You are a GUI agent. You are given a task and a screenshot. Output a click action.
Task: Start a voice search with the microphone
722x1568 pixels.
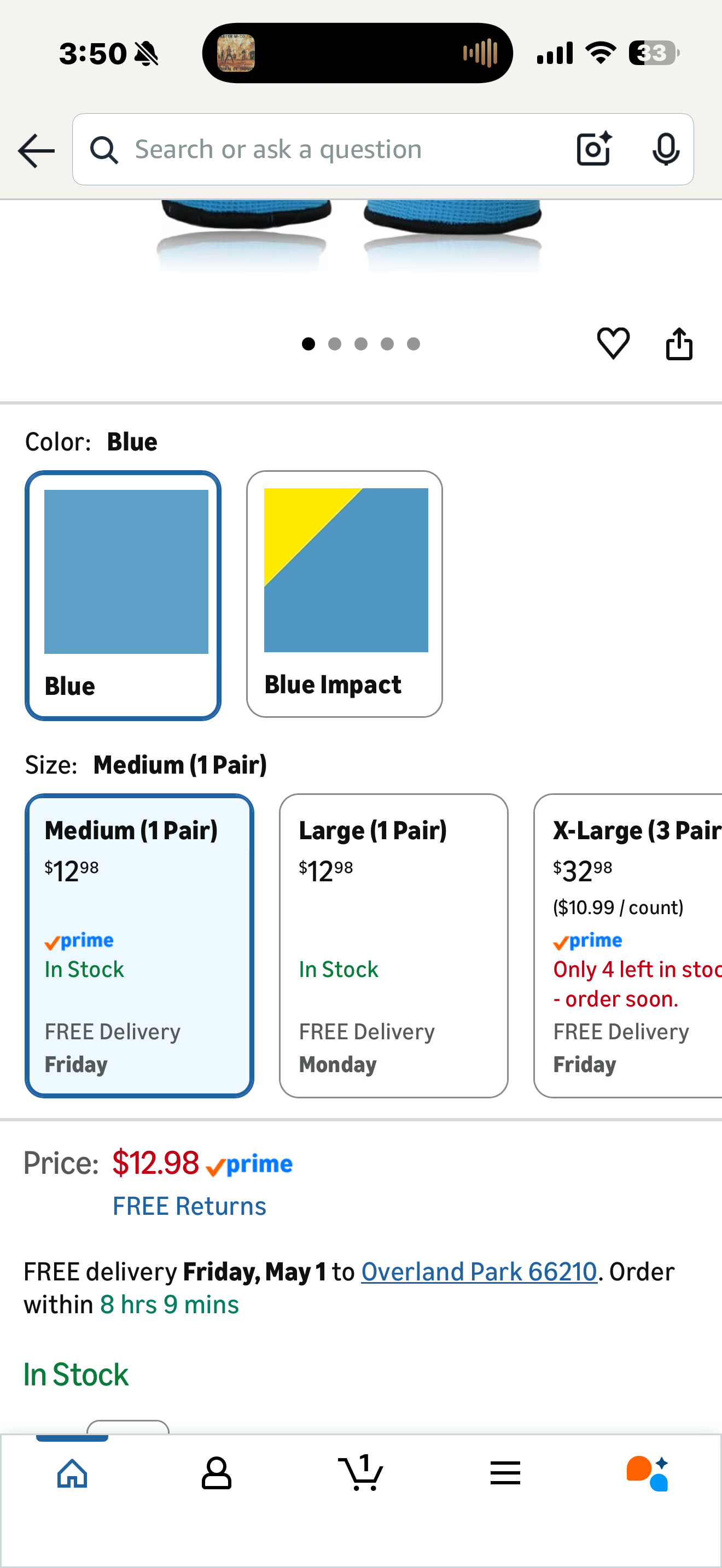[666, 149]
